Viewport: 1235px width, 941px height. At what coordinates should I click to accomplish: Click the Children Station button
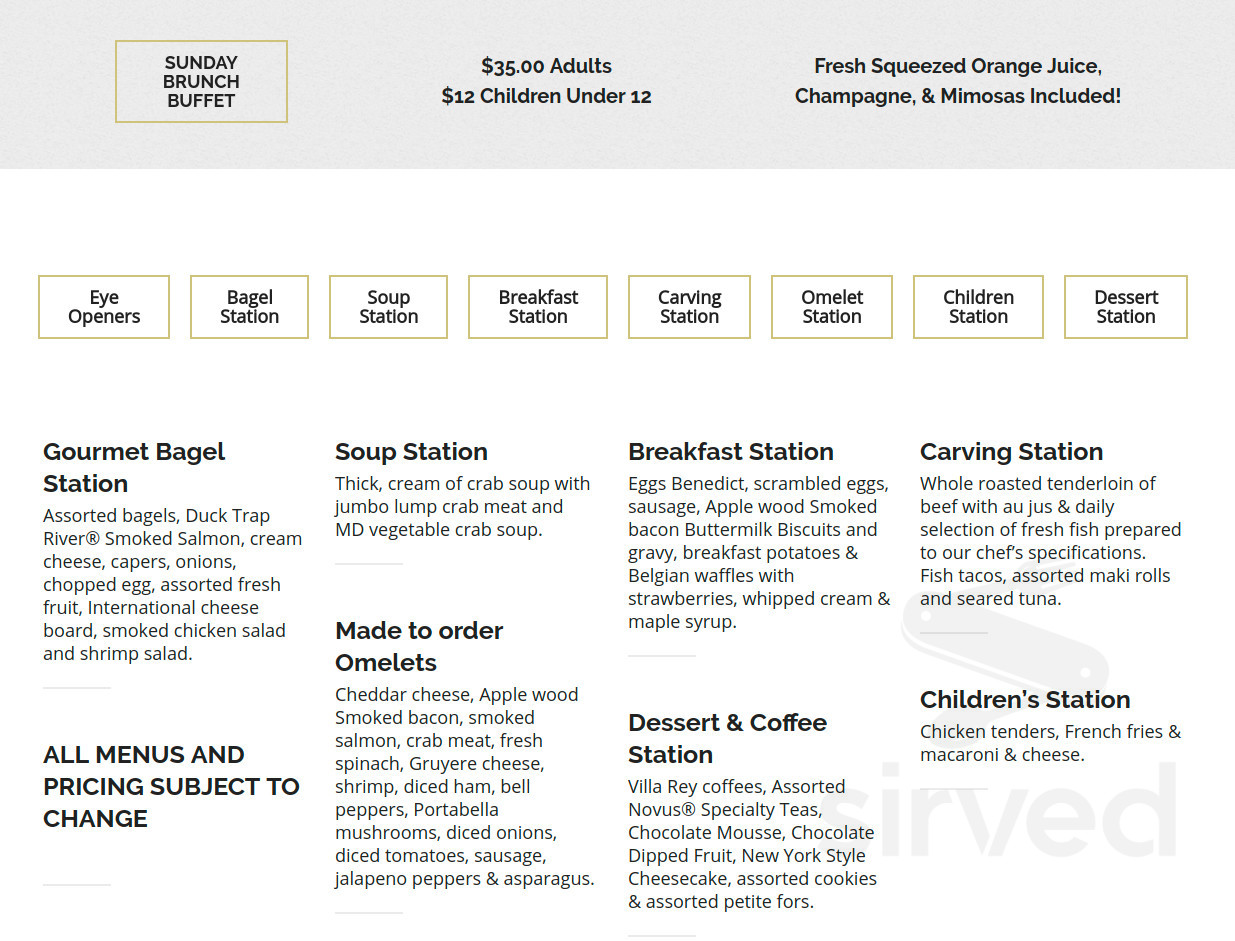[x=978, y=306]
